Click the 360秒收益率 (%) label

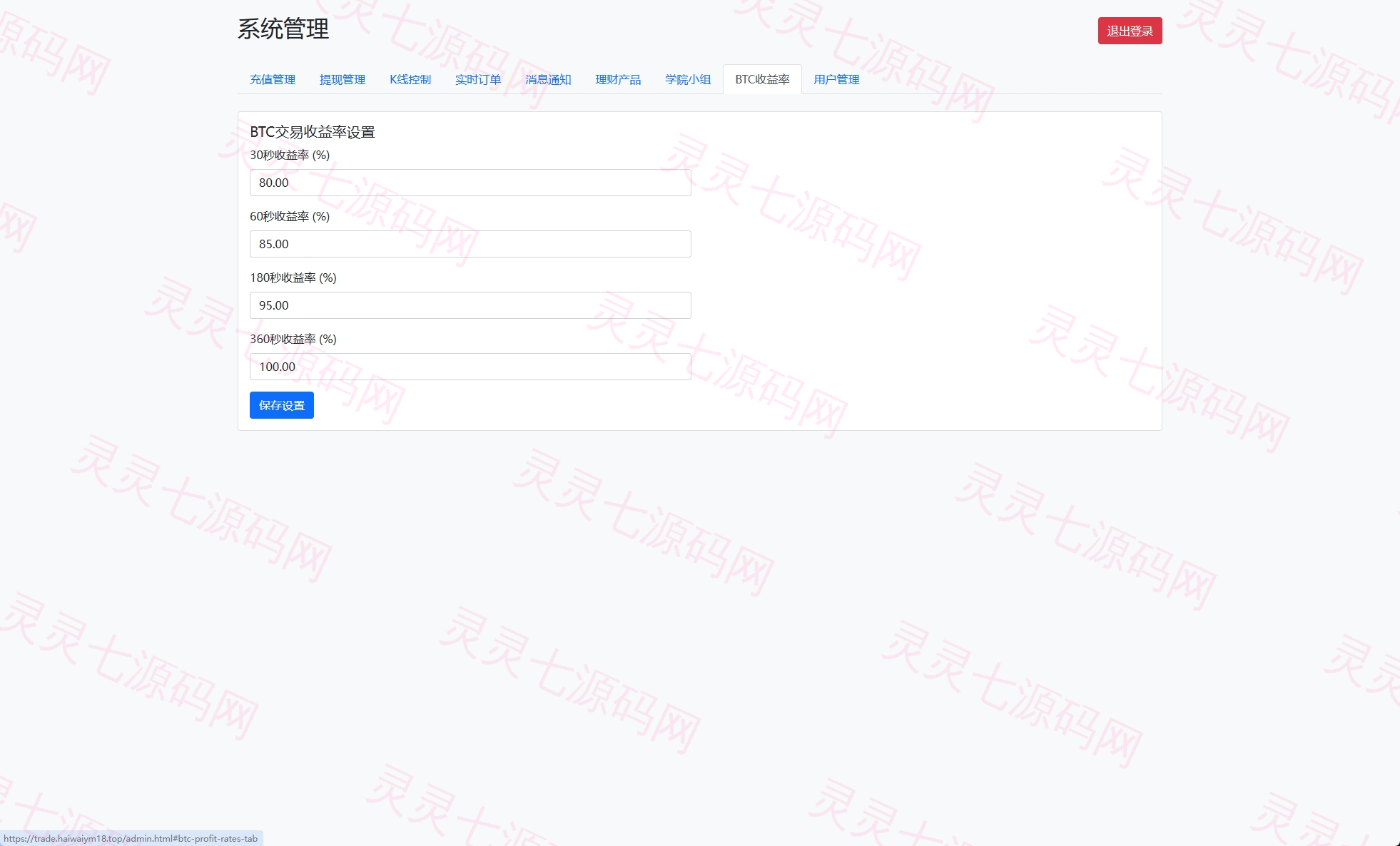coord(293,339)
